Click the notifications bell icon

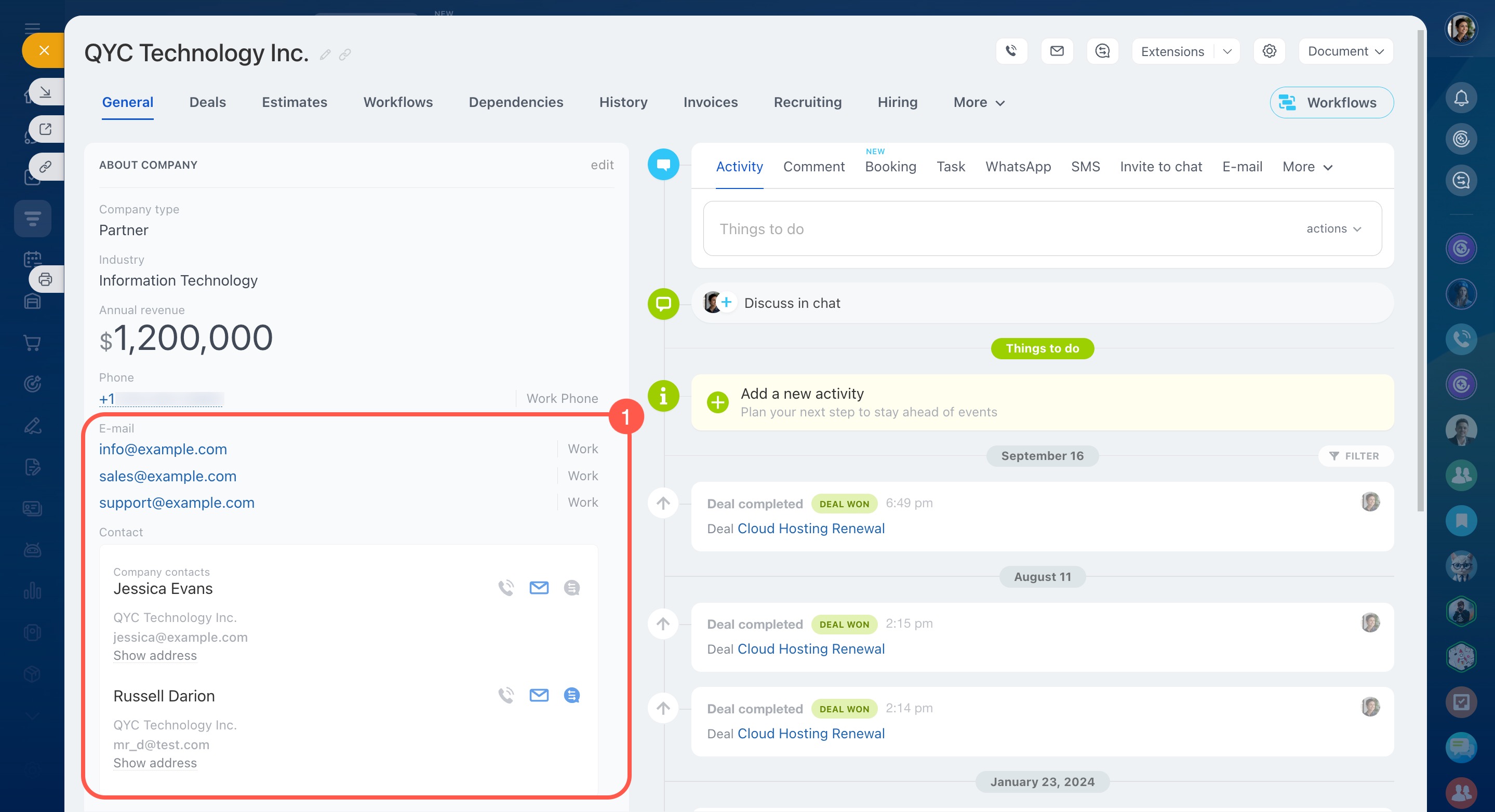tap(1461, 98)
